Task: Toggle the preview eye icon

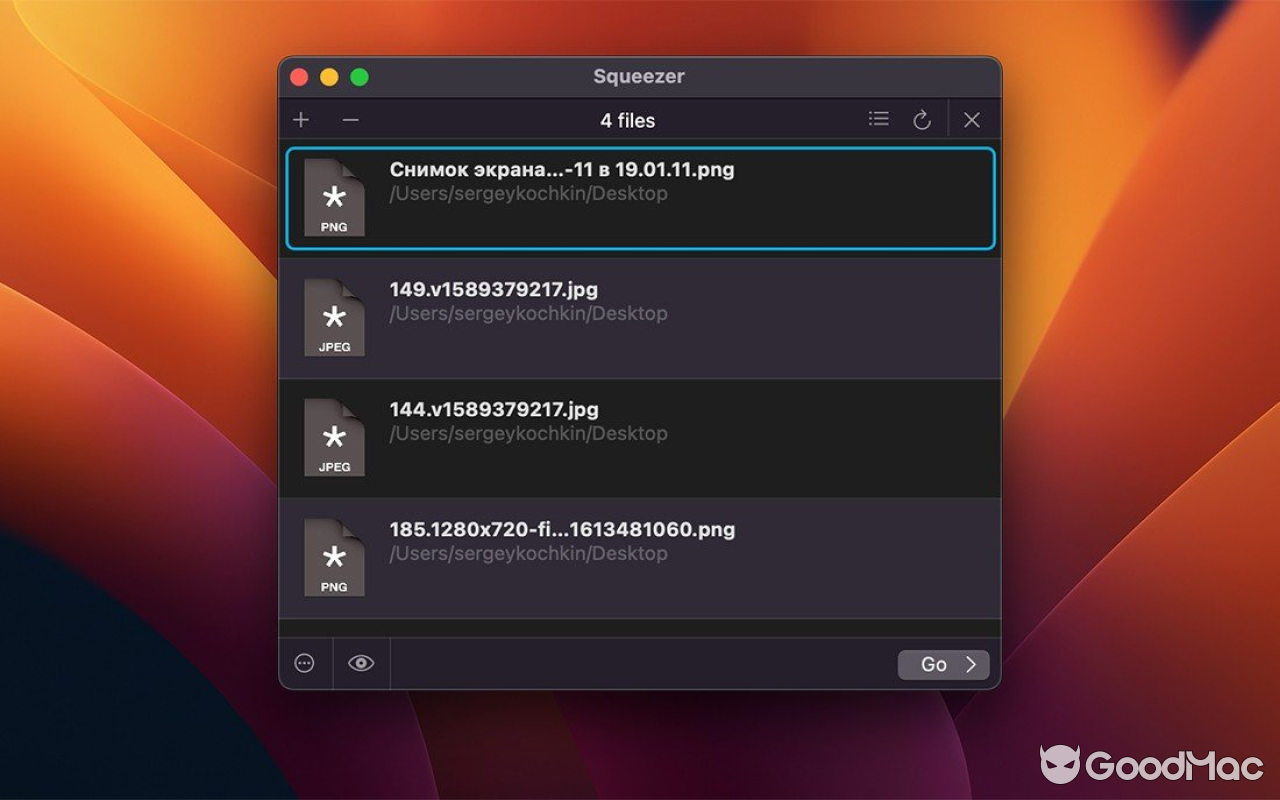Action: click(x=360, y=663)
